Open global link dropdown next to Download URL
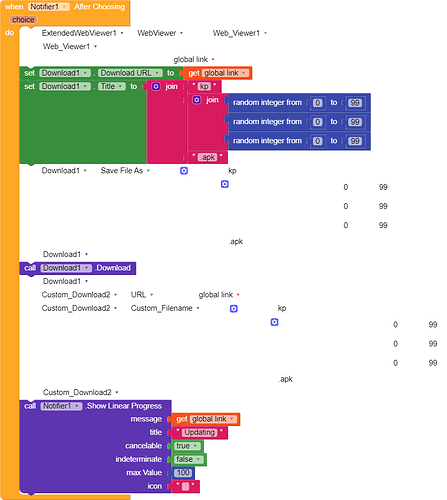This screenshot has height=500, width=447. (x=225, y=73)
